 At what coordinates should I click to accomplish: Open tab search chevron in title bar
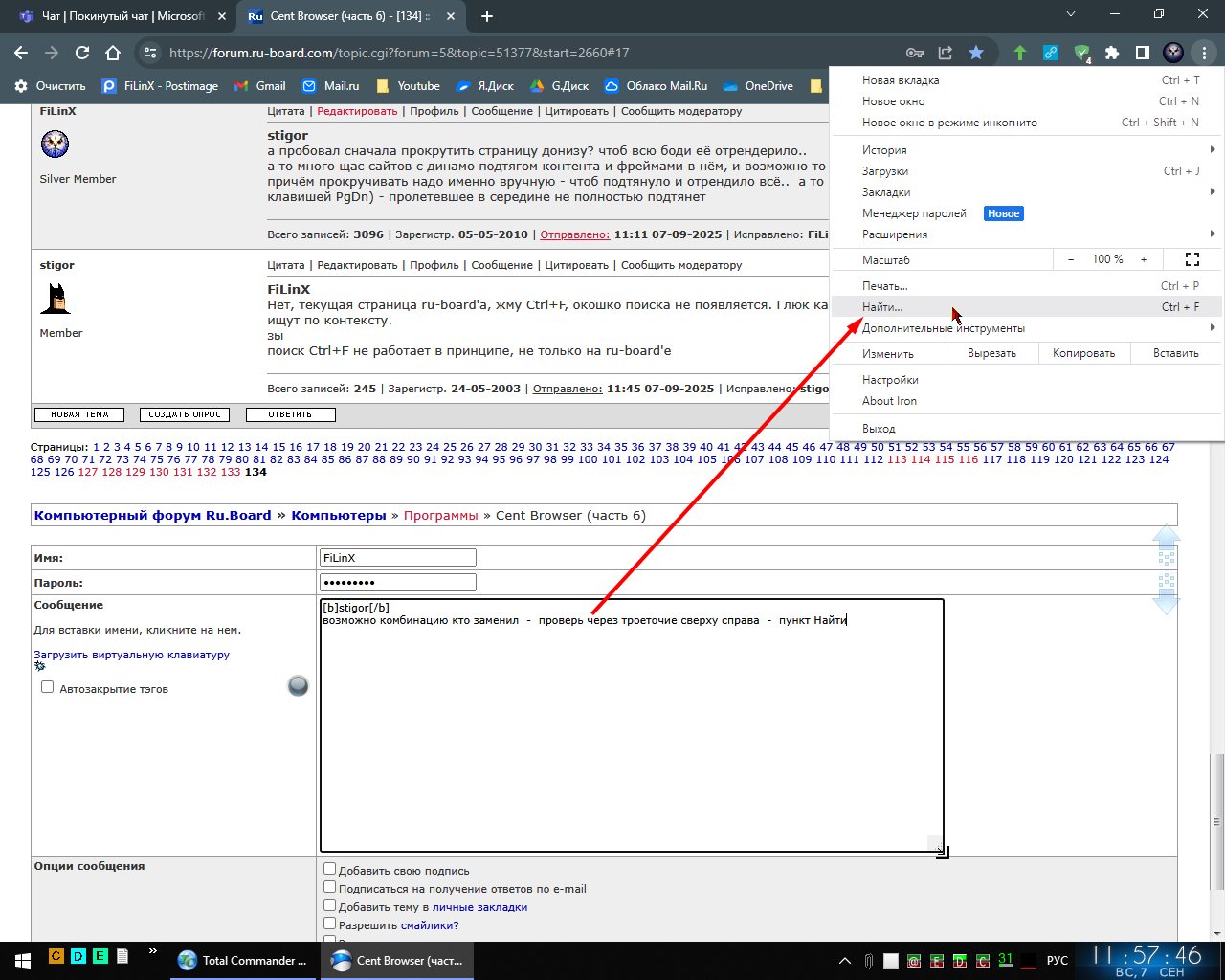coord(1071,14)
